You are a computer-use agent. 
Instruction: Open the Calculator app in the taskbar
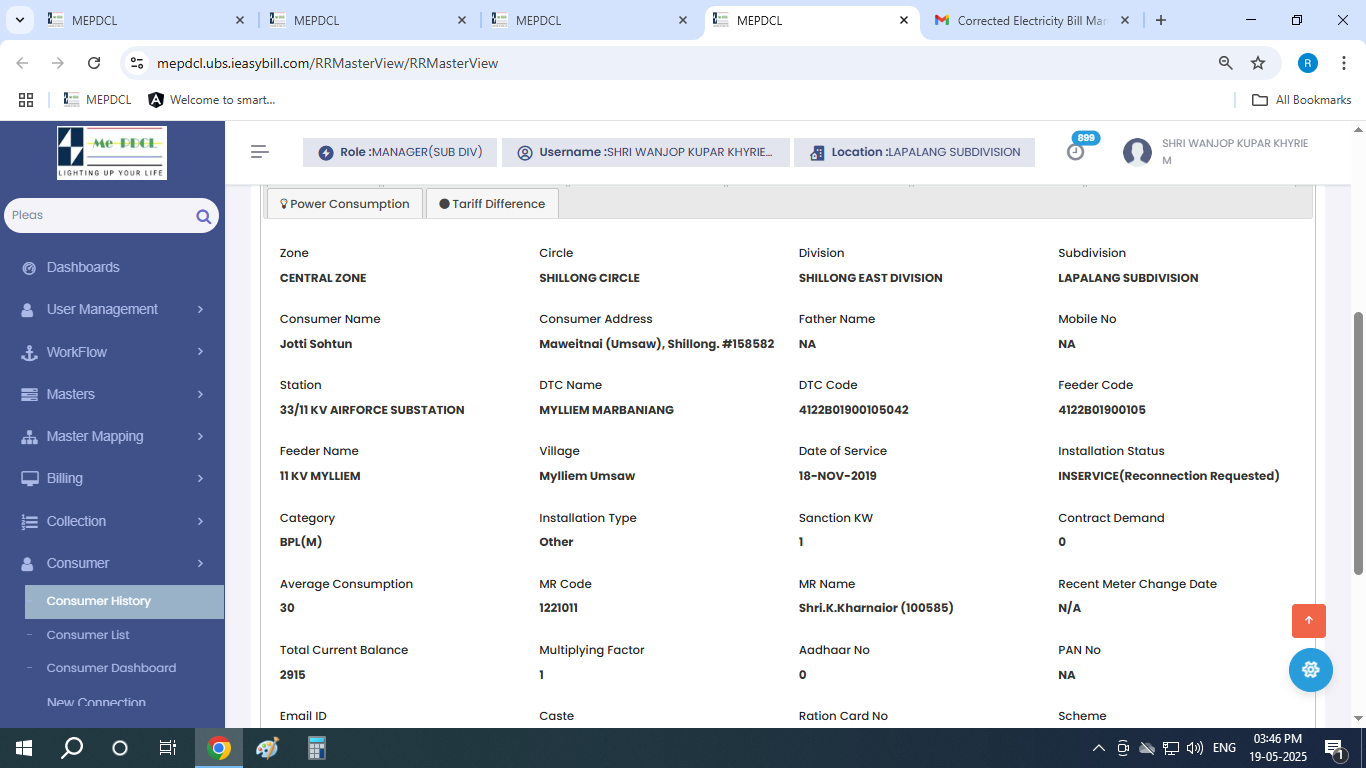[x=316, y=748]
